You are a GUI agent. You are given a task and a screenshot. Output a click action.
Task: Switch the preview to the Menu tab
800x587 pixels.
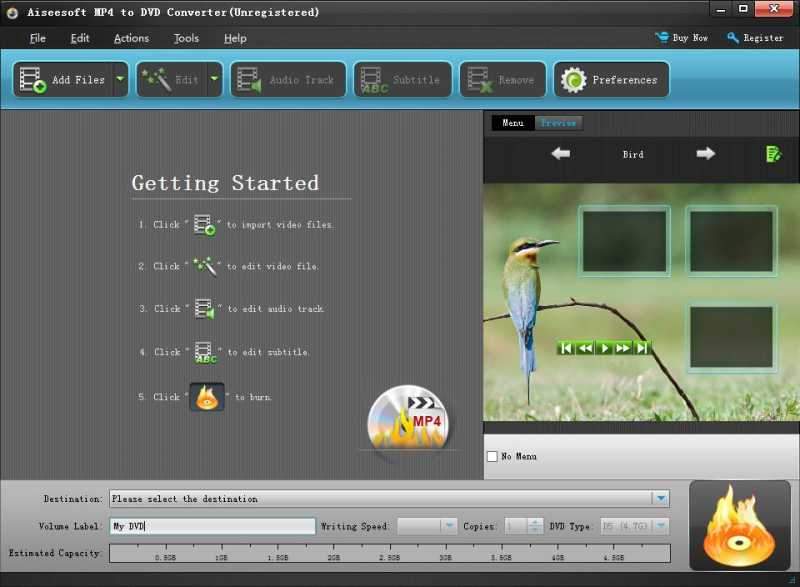[x=513, y=122]
